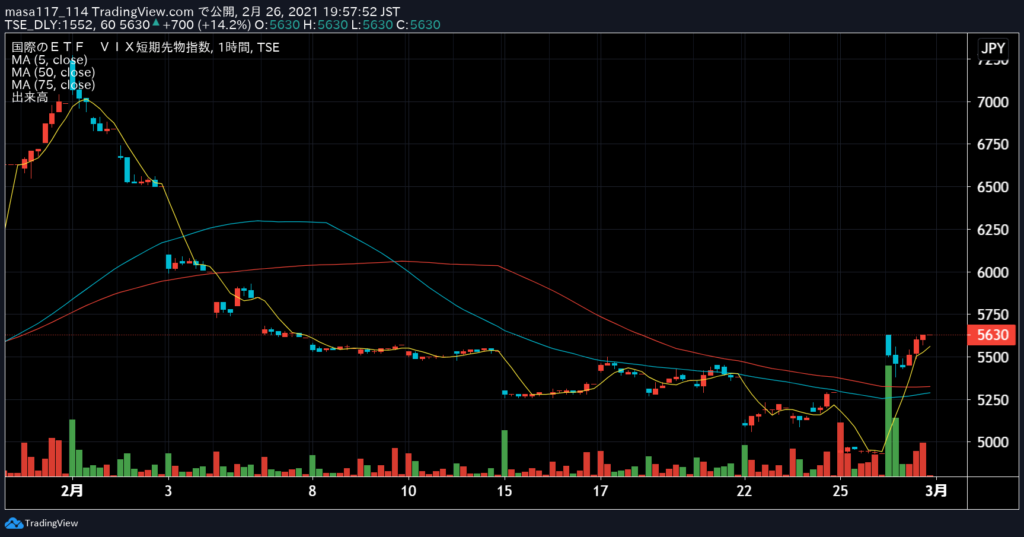Screen dimensions: 1024x537
Task: Click the 10 date label on time axis
Action: click(x=408, y=491)
